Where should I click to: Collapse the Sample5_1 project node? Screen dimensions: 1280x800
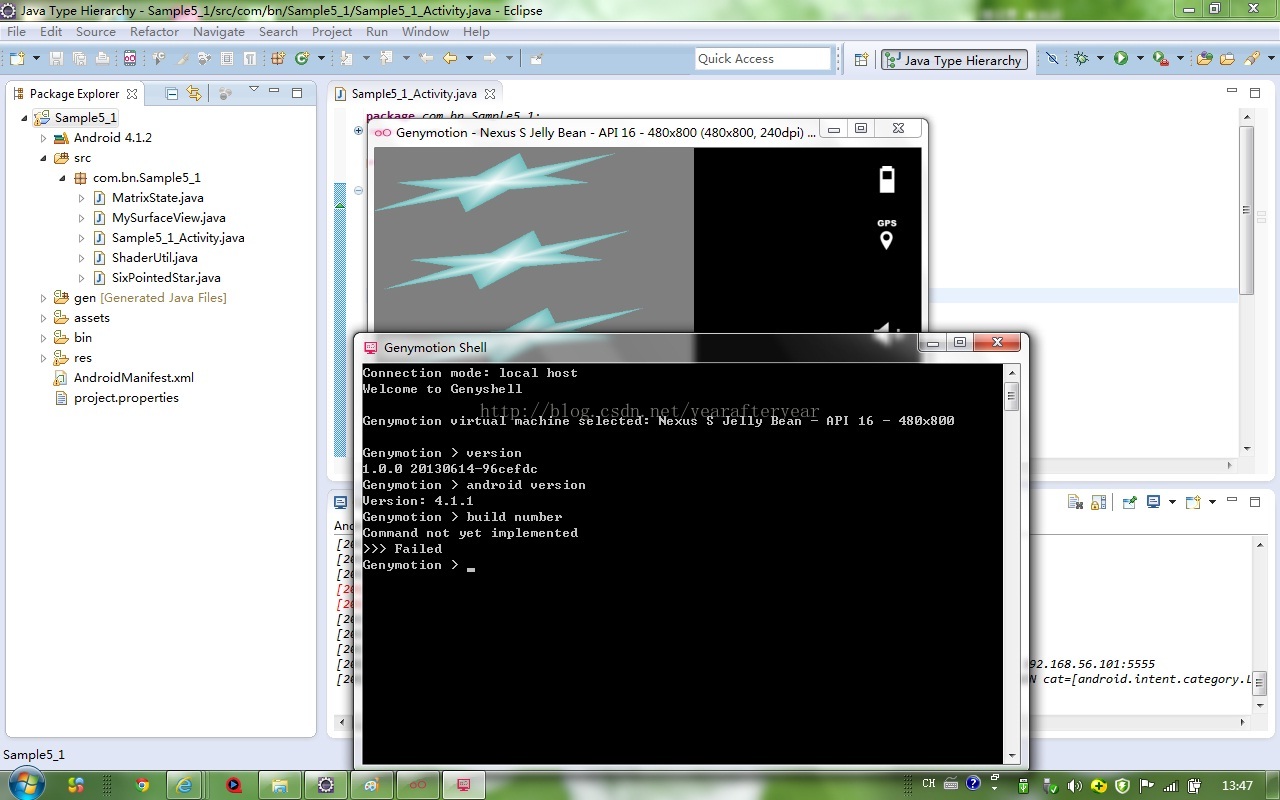coord(25,118)
